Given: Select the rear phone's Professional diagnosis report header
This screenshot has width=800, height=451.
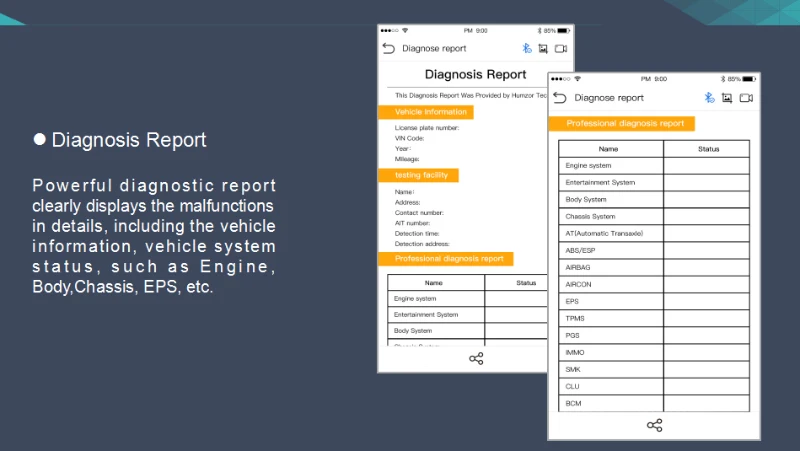Looking at the screenshot, I should [445, 259].
